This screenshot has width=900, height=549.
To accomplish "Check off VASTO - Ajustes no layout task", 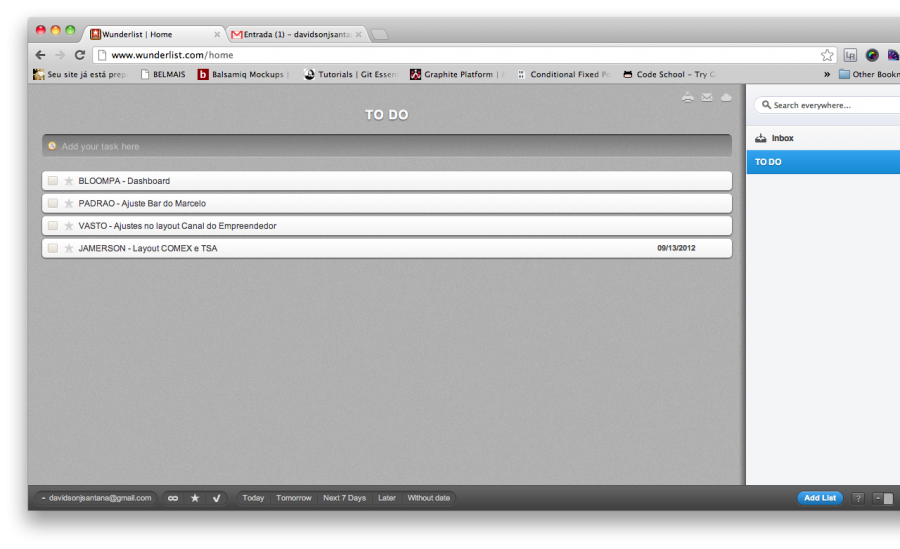I will pyautogui.click(x=53, y=226).
